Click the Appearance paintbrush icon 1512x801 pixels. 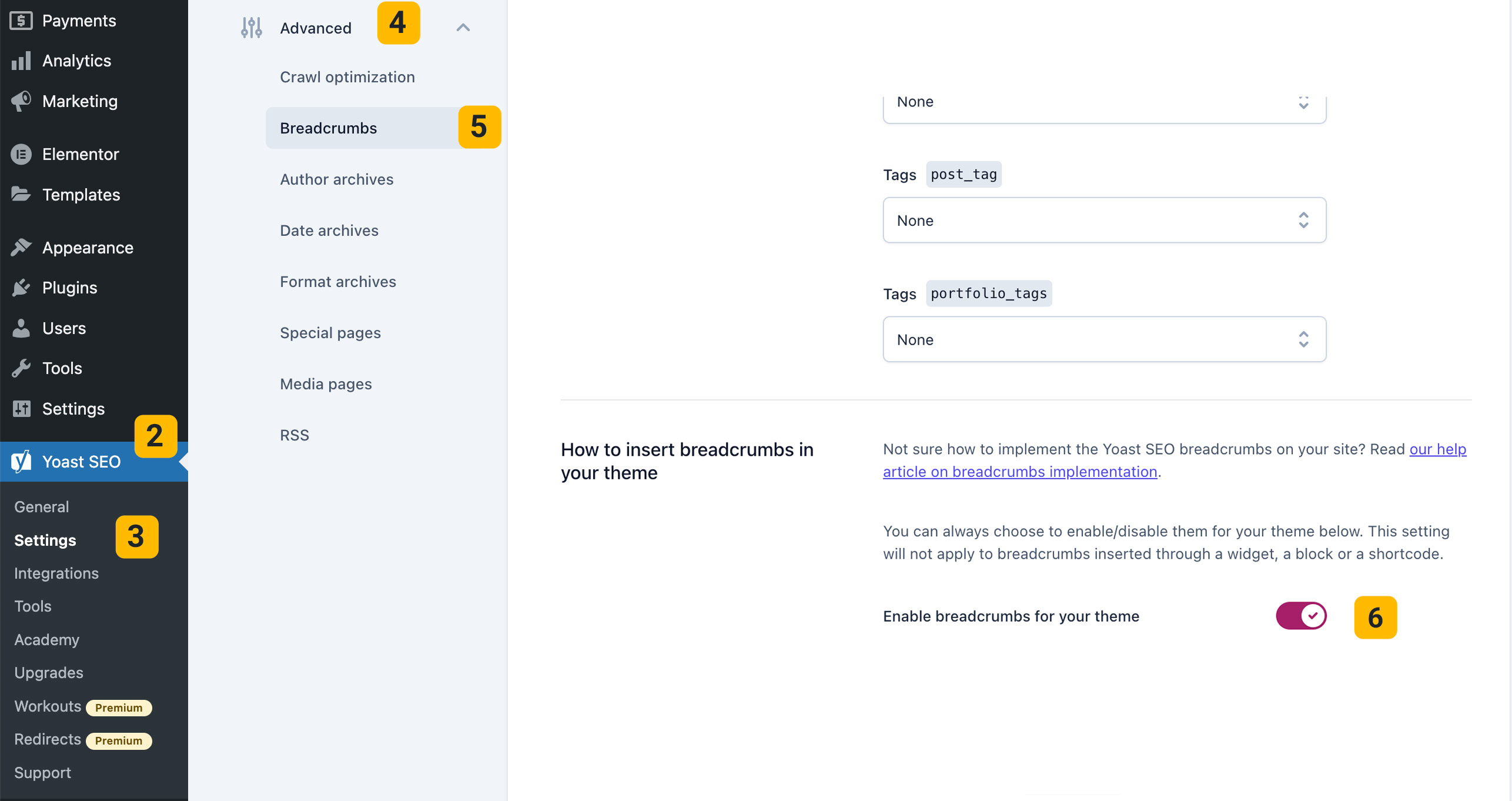(21, 248)
